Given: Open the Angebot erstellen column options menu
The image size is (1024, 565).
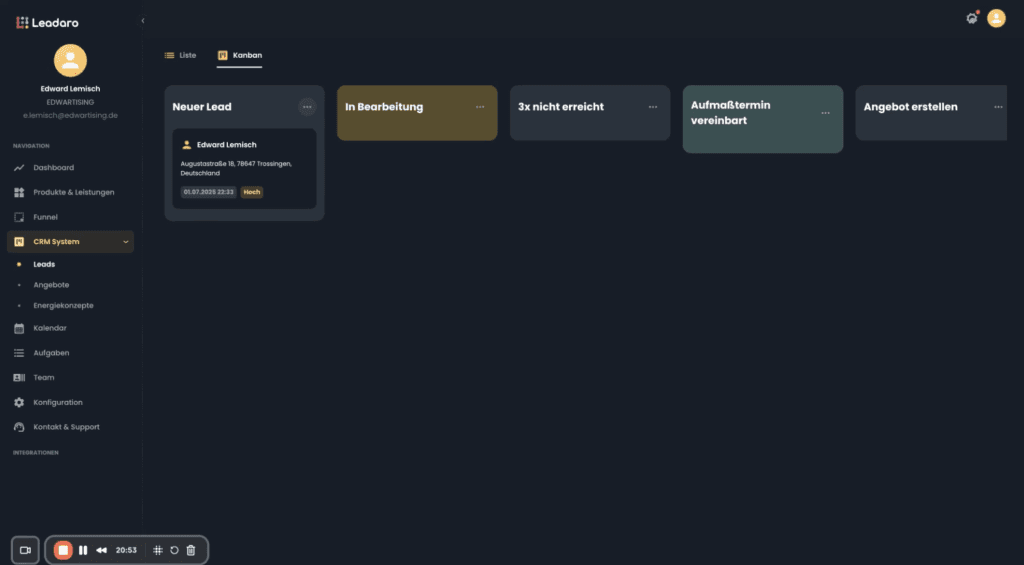Looking at the screenshot, I should click(998, 107).
